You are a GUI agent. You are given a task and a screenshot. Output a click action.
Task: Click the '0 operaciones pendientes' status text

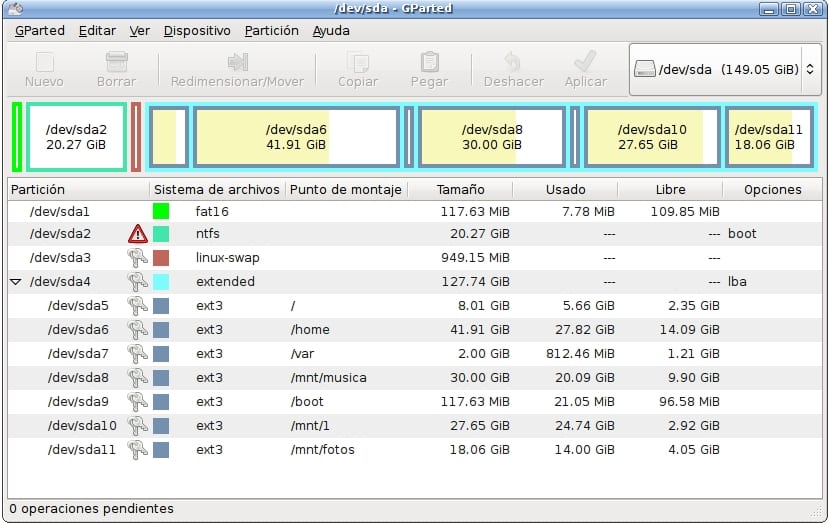[x=92, y=509]
